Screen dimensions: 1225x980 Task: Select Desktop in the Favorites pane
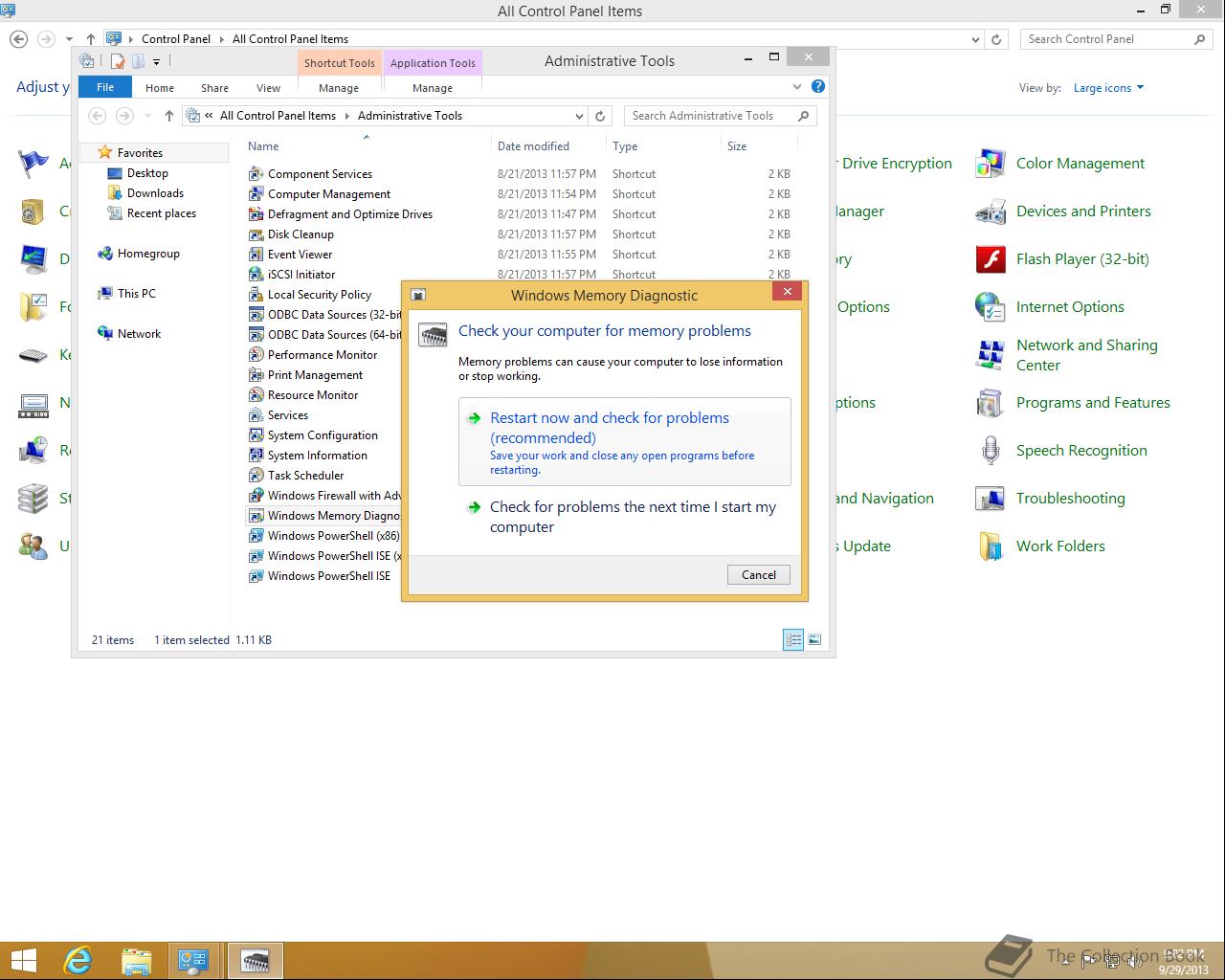pos(147,173)
